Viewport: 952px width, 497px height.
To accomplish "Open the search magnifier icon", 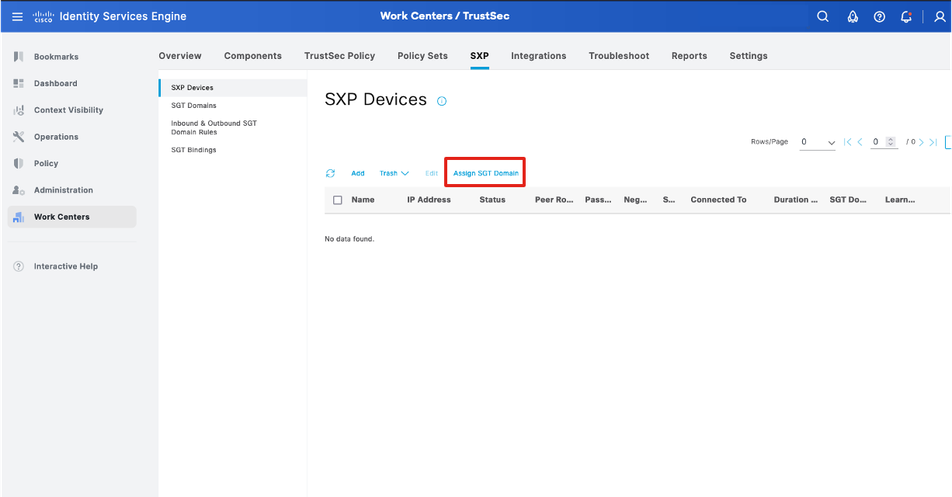I will [x=823, y=16].
